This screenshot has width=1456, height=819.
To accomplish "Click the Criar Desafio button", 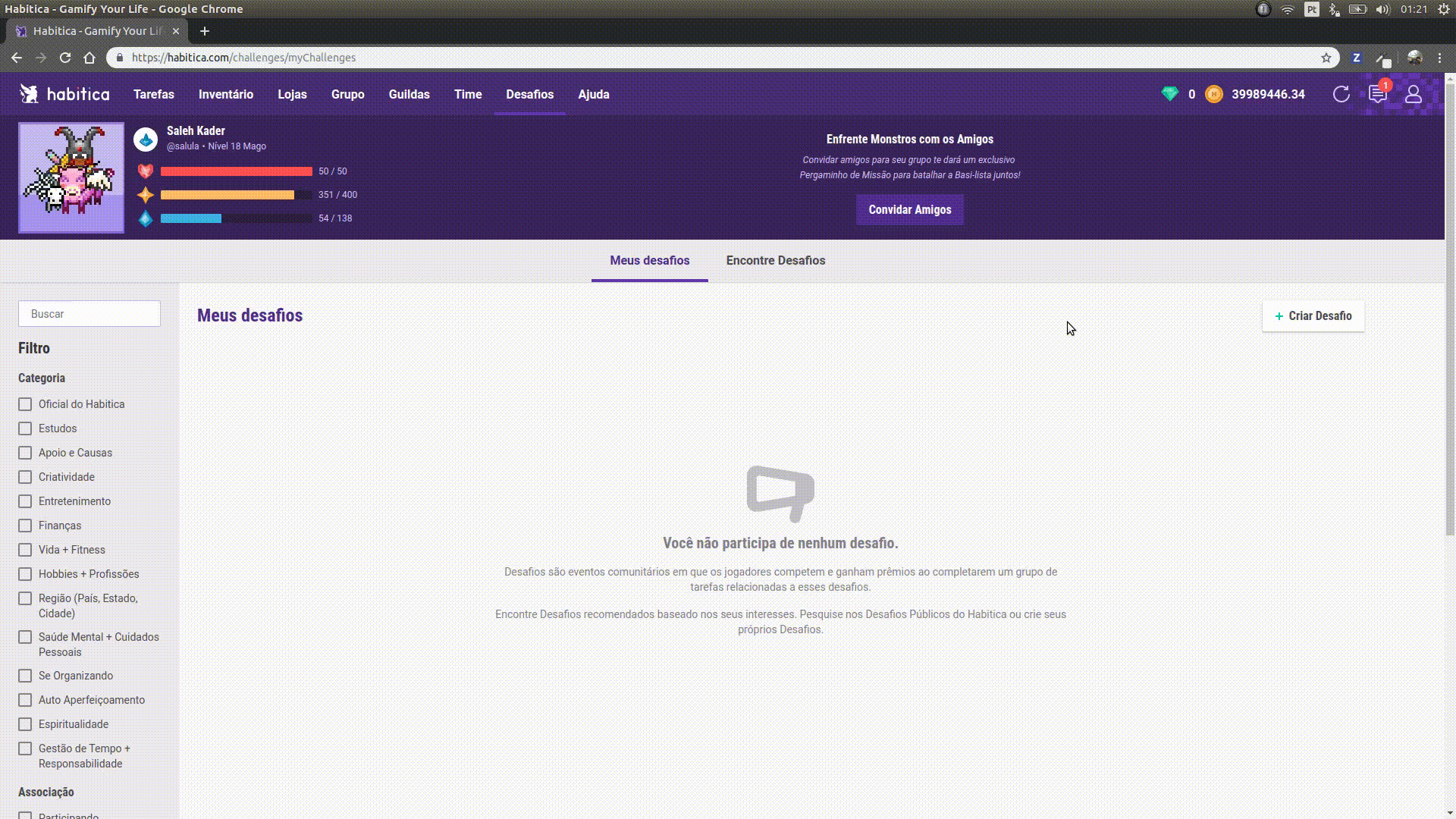I will pyautogui.click(x=1313, y=316).
